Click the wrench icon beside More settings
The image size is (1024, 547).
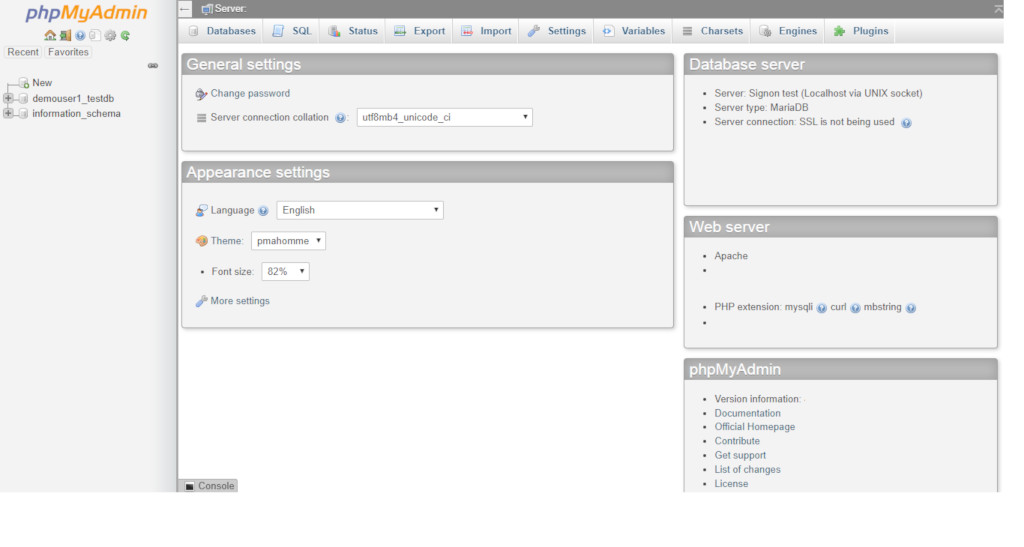pyautogui.click(x=201, y=301)
